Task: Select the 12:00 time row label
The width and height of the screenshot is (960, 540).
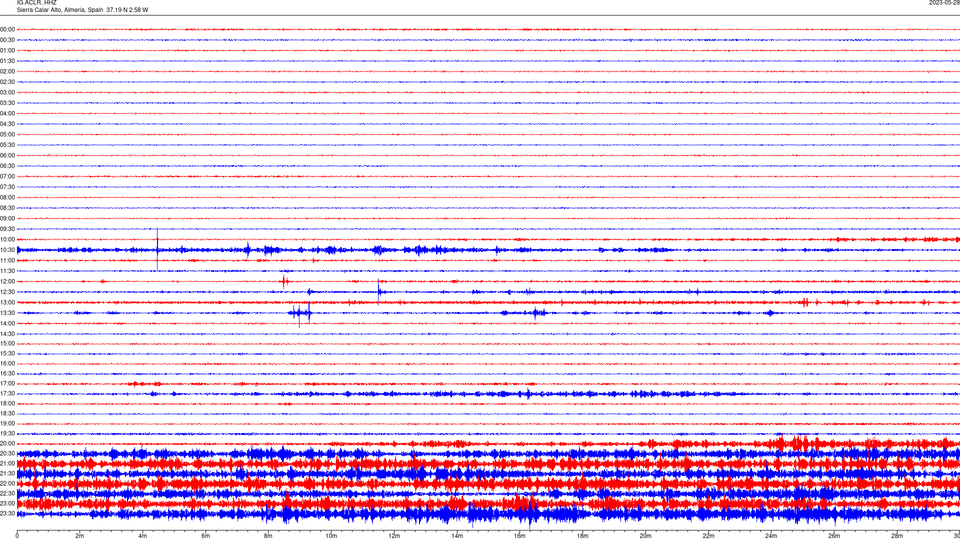Action: [x=7, y=282]
